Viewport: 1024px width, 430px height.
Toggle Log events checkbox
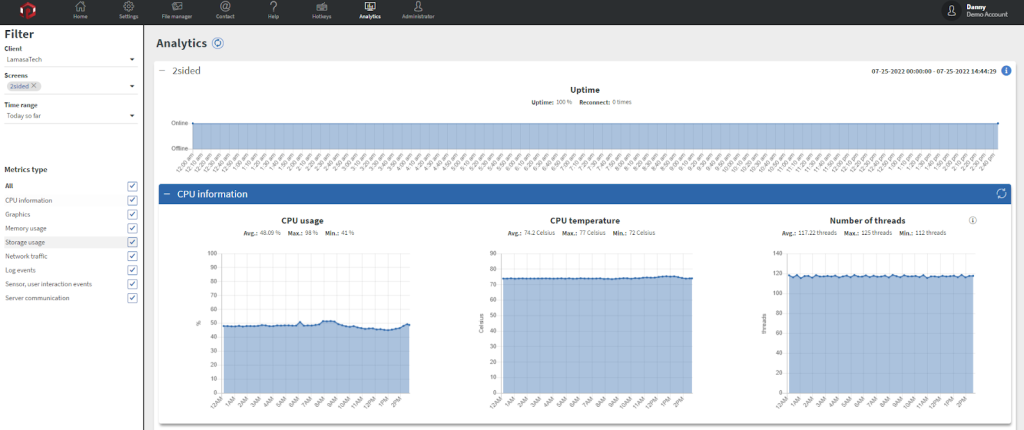(x=133, y=270)
